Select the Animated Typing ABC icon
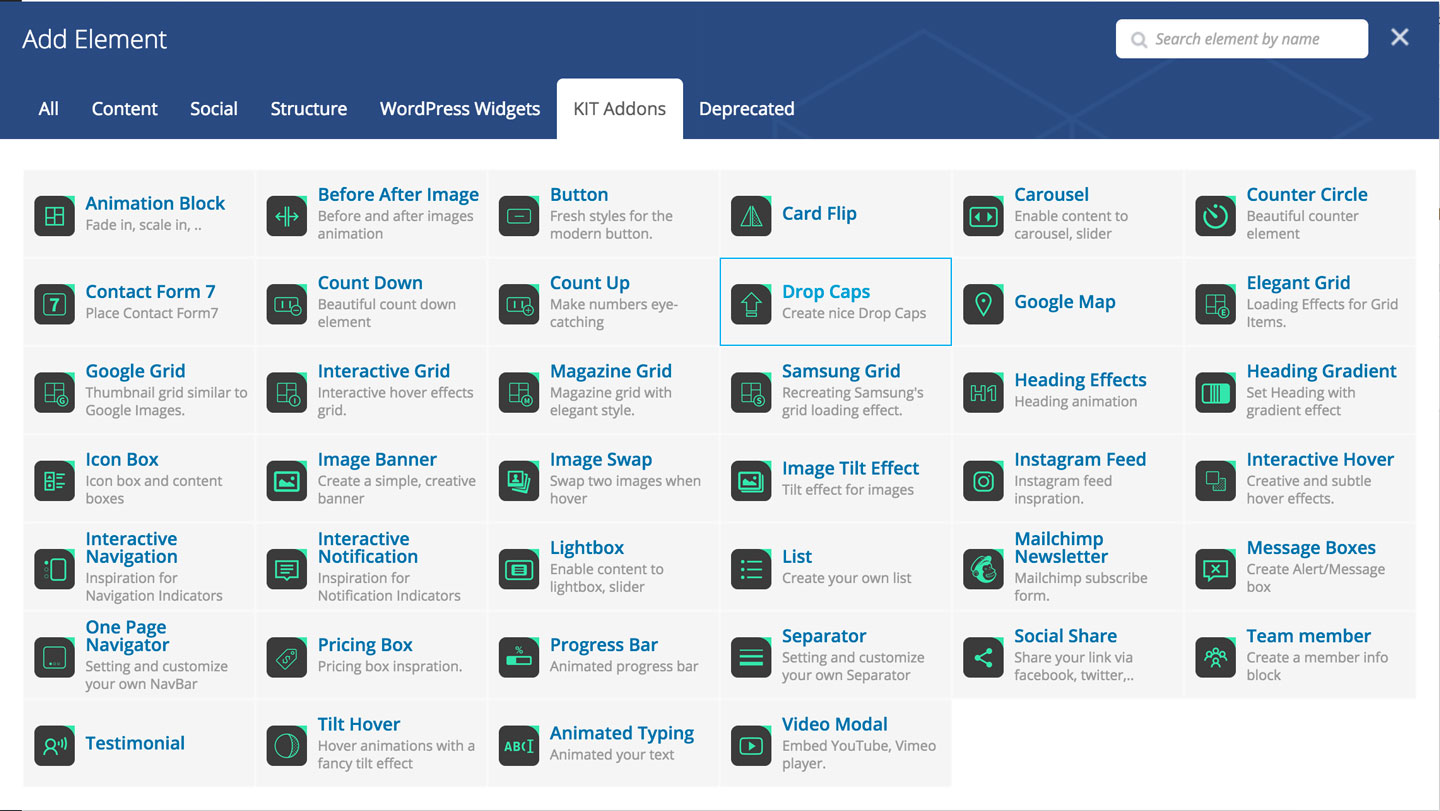Image resolution: width=1440 pixels, height=811 pixels. (x=518, y=746)
